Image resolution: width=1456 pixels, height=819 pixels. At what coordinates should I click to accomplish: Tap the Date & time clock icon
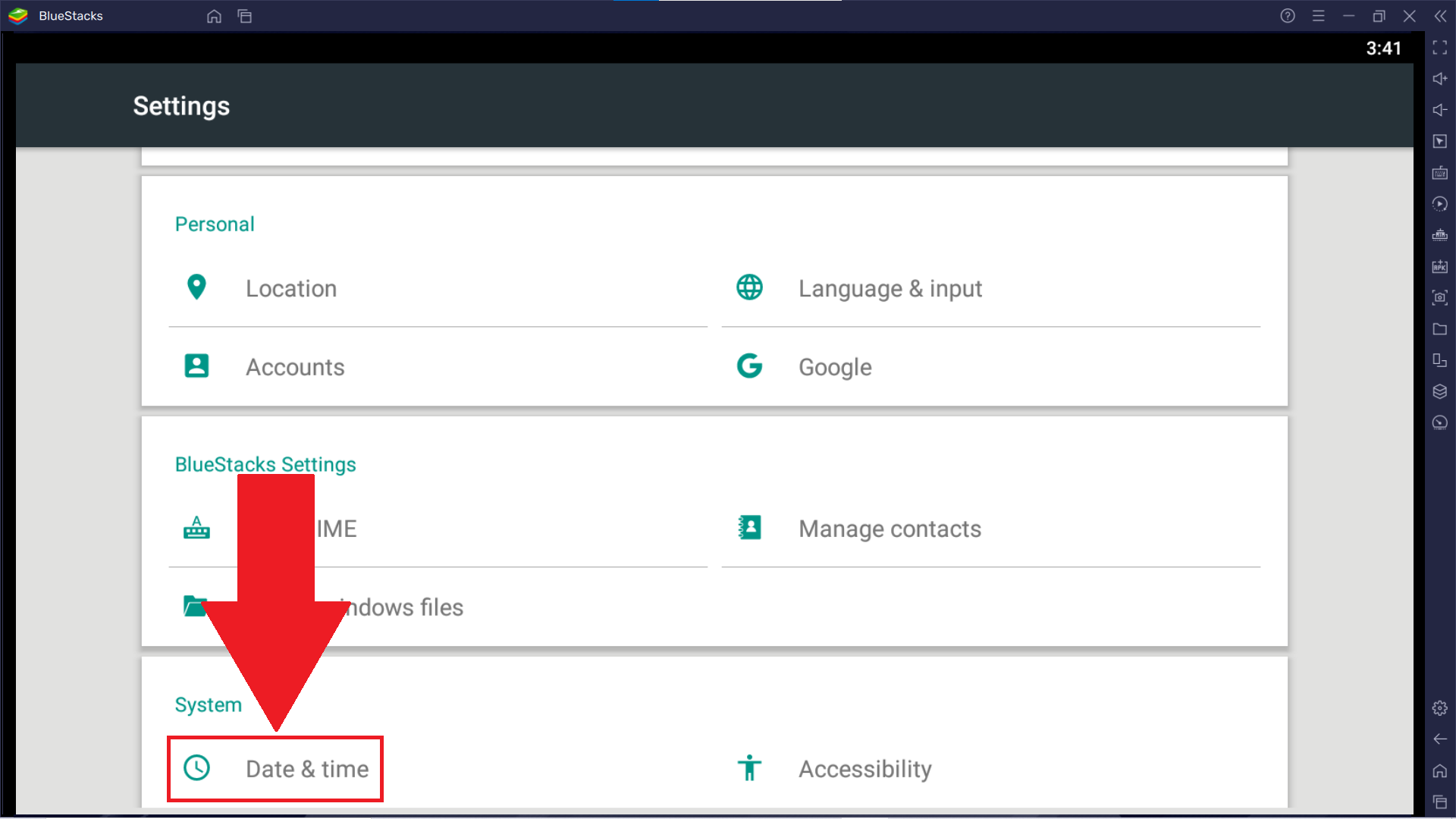coord(196,768)
